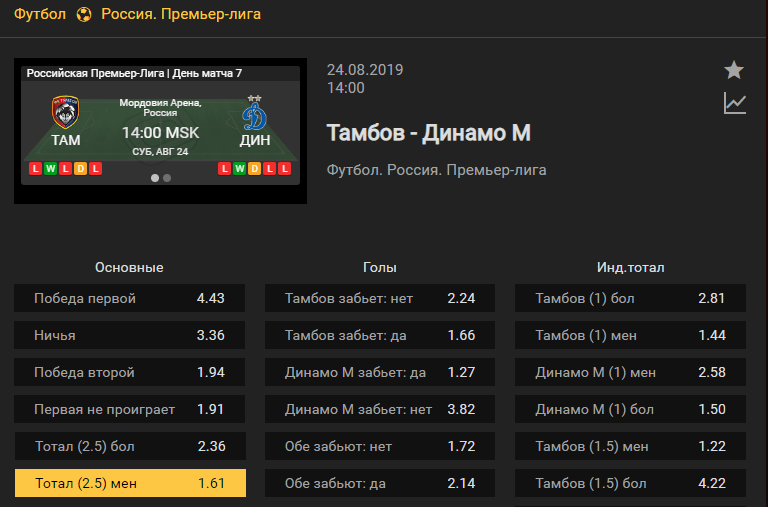The height and width of the screenshot is (507, 768).
Task: Click the Tambov form W badge
Action: point(50,169)
